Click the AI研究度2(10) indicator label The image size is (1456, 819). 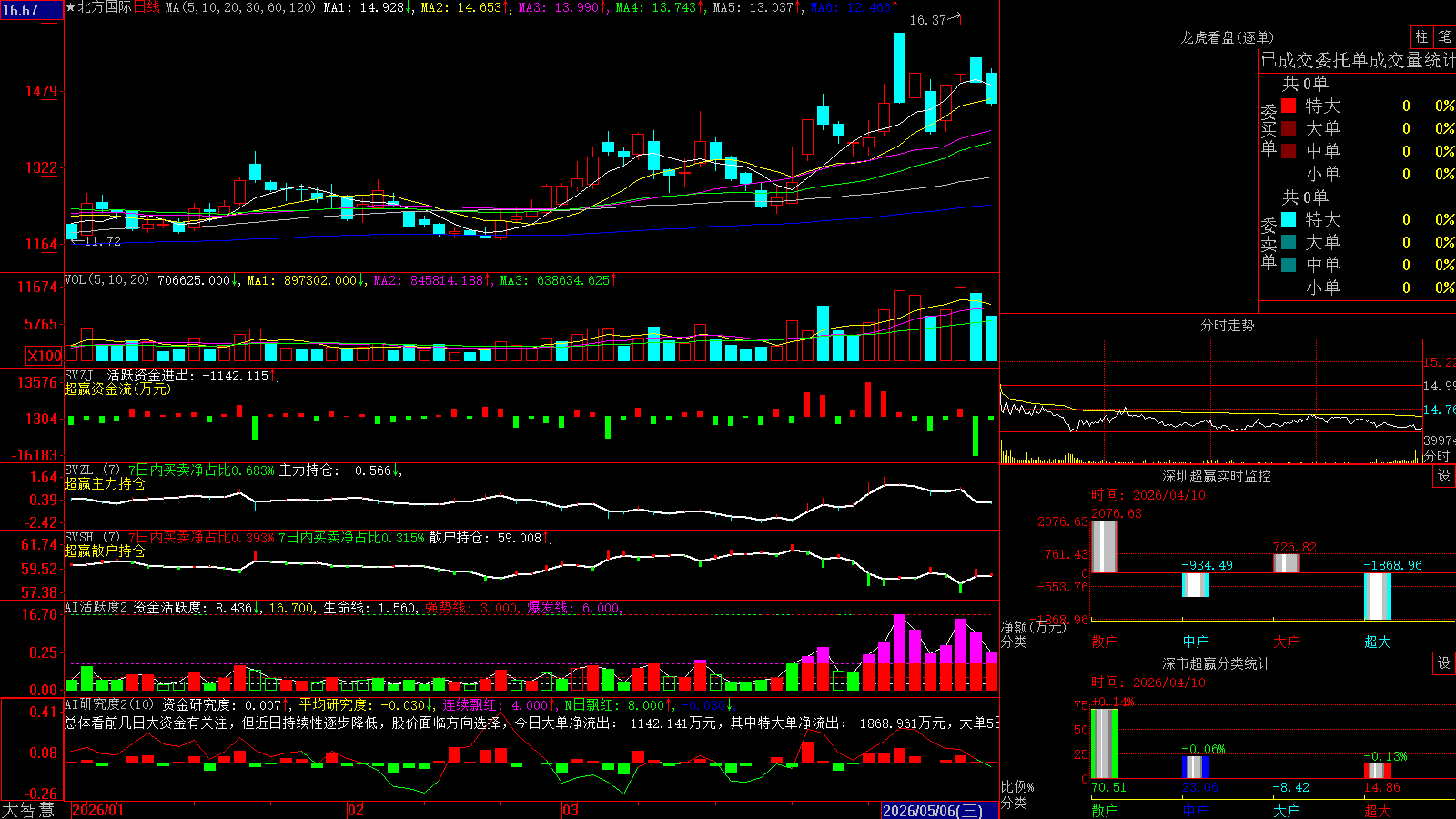point(109,704)
